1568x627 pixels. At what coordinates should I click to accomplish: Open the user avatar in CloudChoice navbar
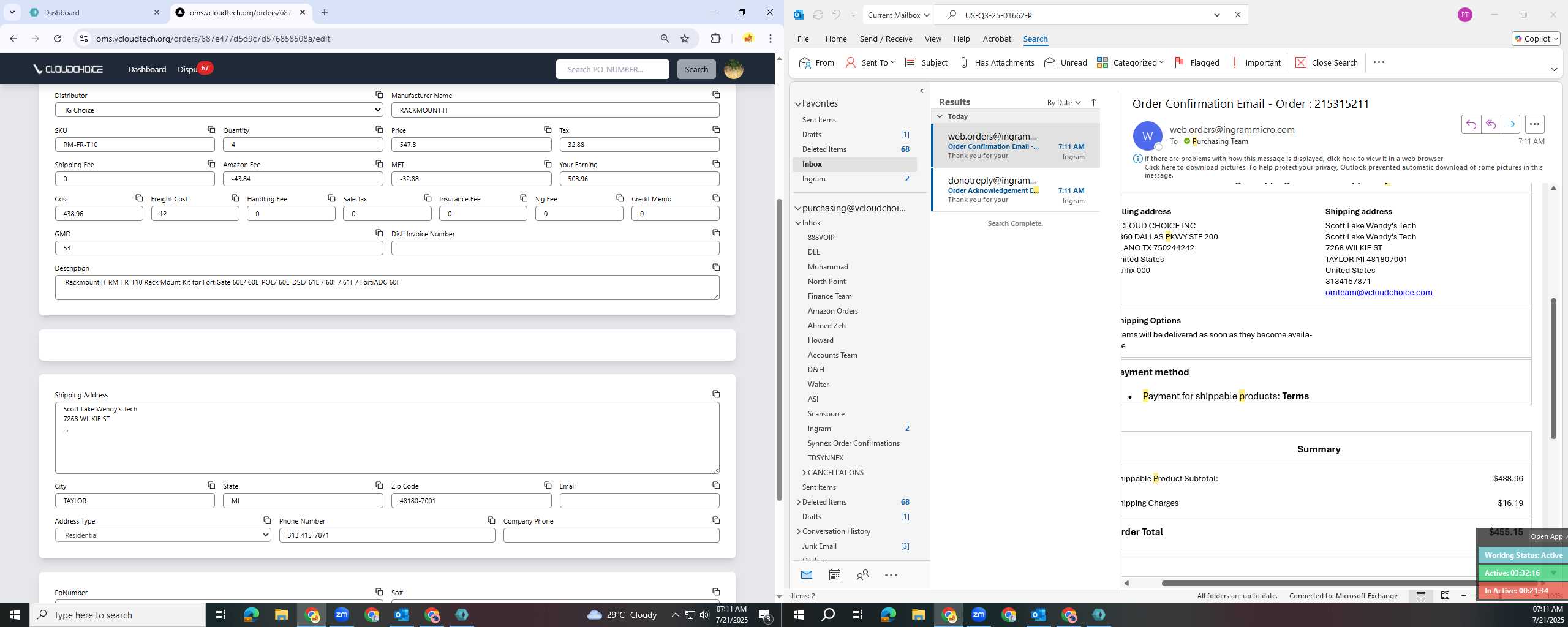click(x=734, y=69)
